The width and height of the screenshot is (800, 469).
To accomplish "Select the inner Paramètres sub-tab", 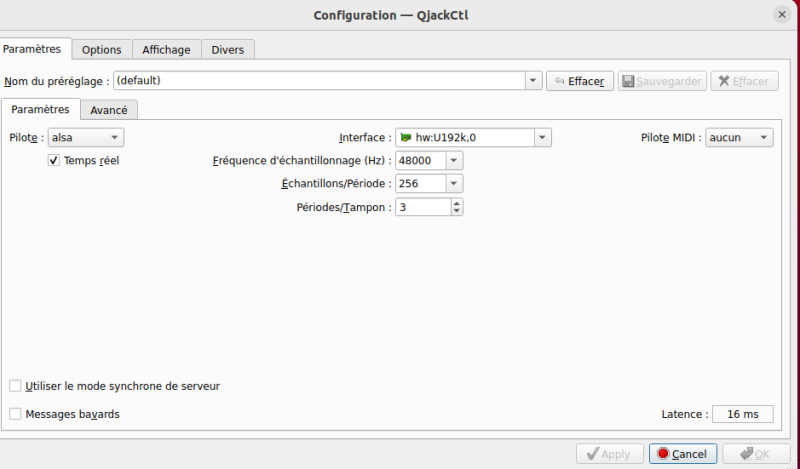I will tap(40, 109).
